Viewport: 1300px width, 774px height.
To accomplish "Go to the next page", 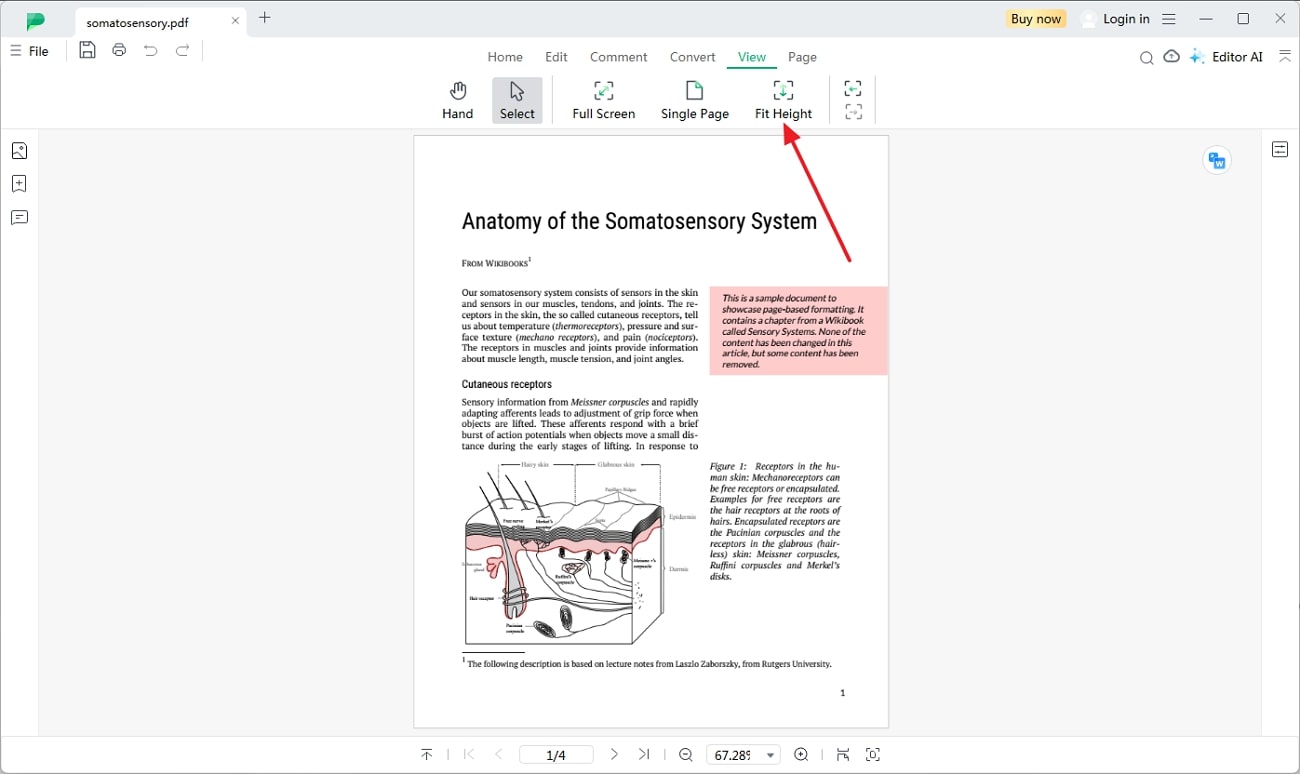I will point(614,755).
